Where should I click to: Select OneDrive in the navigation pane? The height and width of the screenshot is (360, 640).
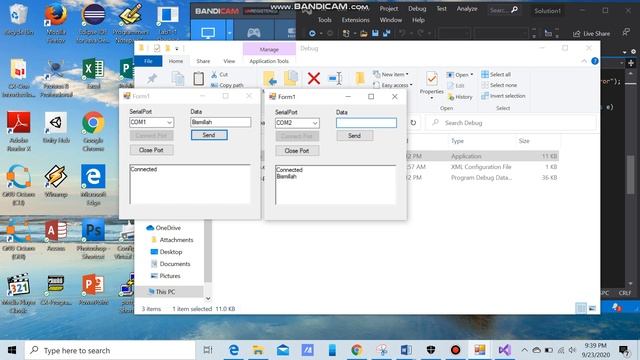pyautogui.click(x=163, y=228)
